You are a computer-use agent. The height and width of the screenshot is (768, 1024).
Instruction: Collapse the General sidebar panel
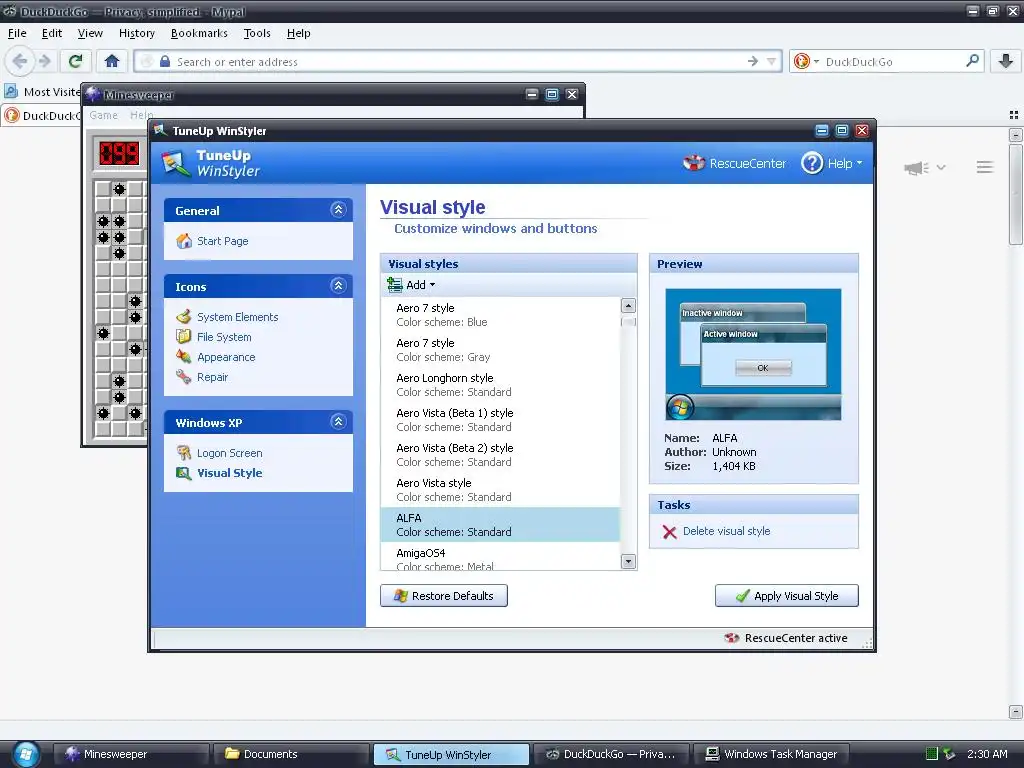[x=338, y=210]
